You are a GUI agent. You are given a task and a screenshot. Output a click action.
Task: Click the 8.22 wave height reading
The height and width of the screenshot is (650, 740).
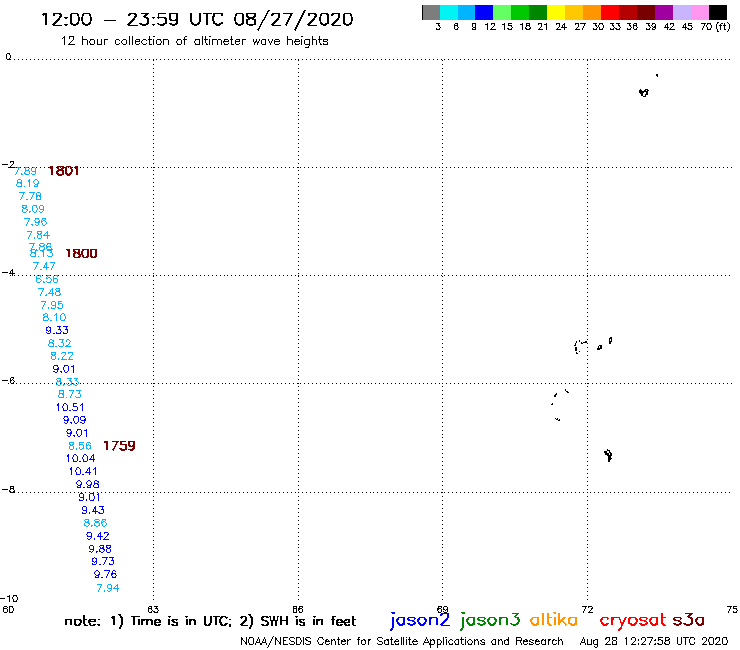[x=62, y=356]
